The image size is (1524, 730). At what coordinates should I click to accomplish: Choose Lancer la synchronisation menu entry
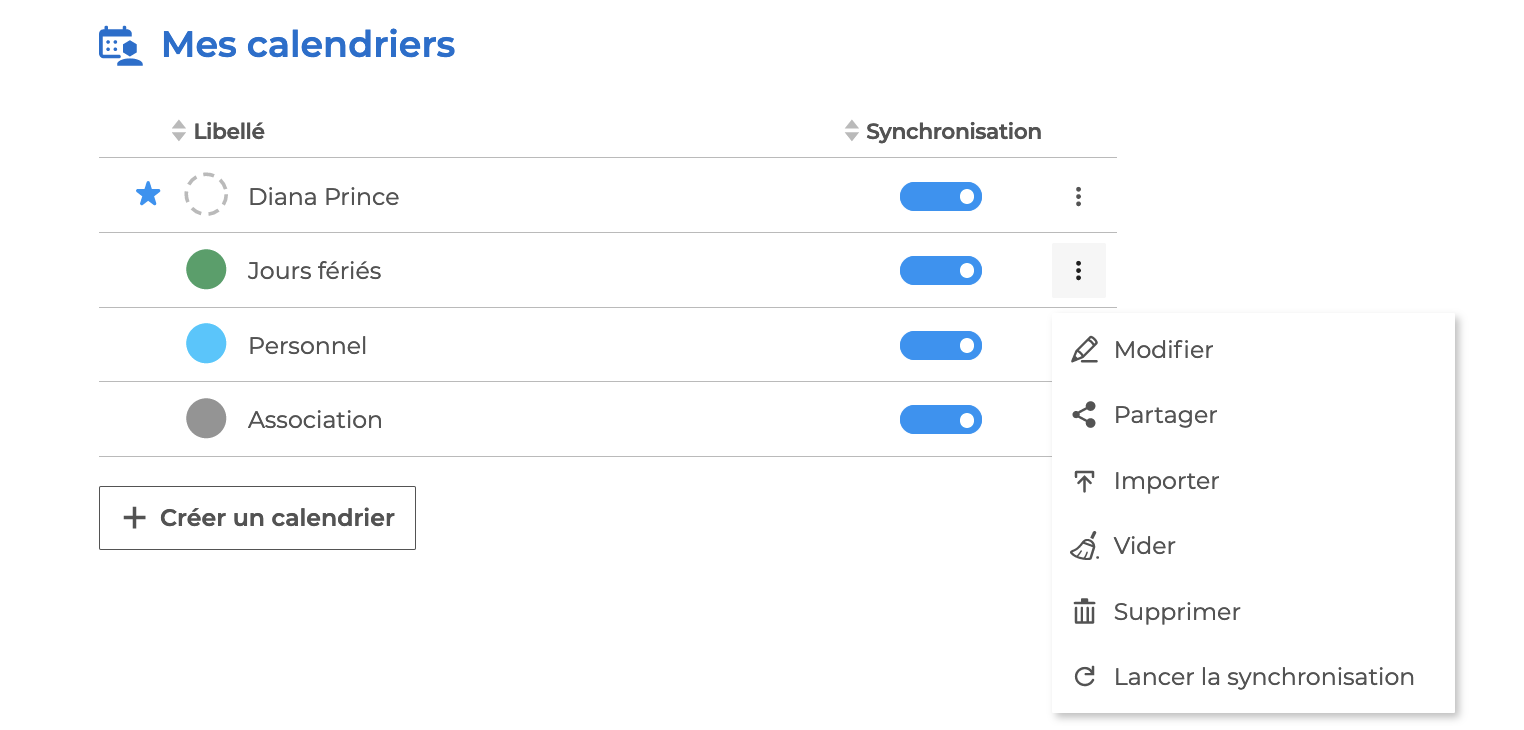pos(1263,677)
